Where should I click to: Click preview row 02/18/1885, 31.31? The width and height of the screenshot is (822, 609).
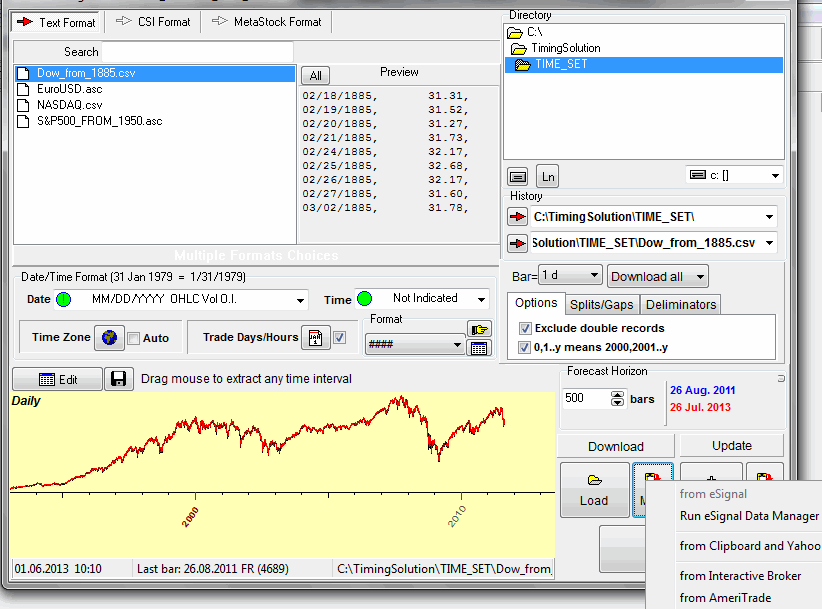pos(385,96)
